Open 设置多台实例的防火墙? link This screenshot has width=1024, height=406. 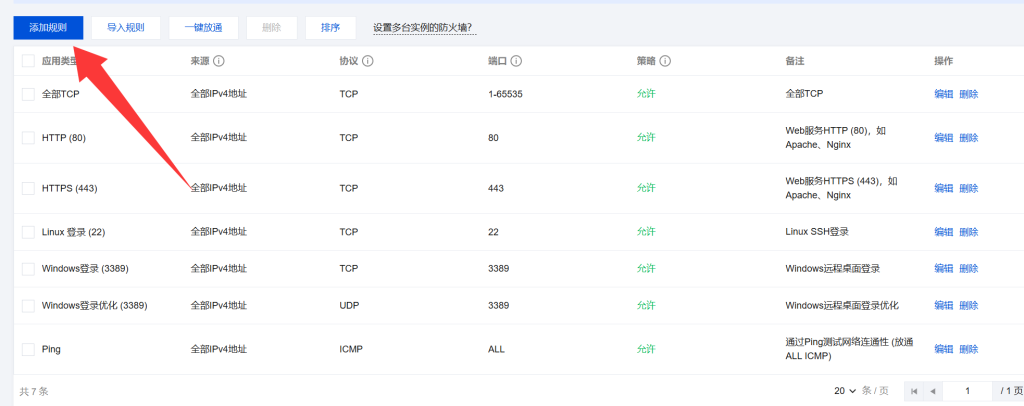[422, 28]
